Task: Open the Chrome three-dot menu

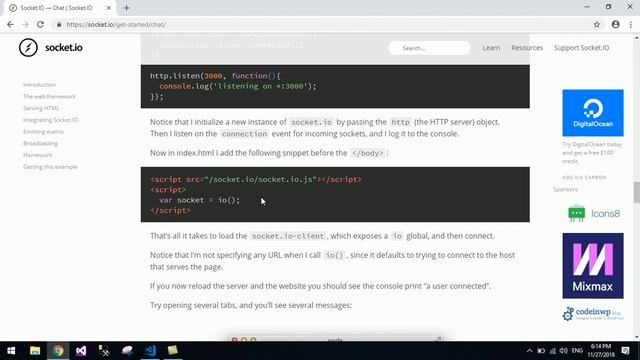Action: [x=631, y=24]
